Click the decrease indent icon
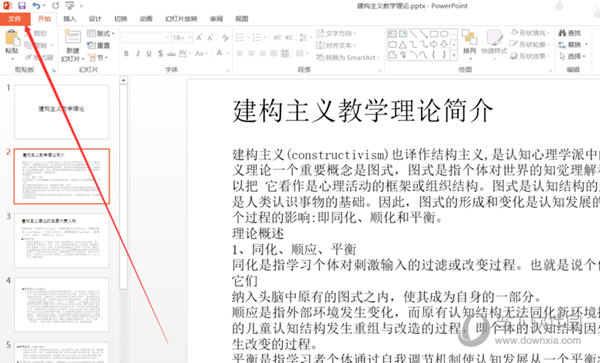The height and width of the screenshot is (363, 600). tap(278, 37)
